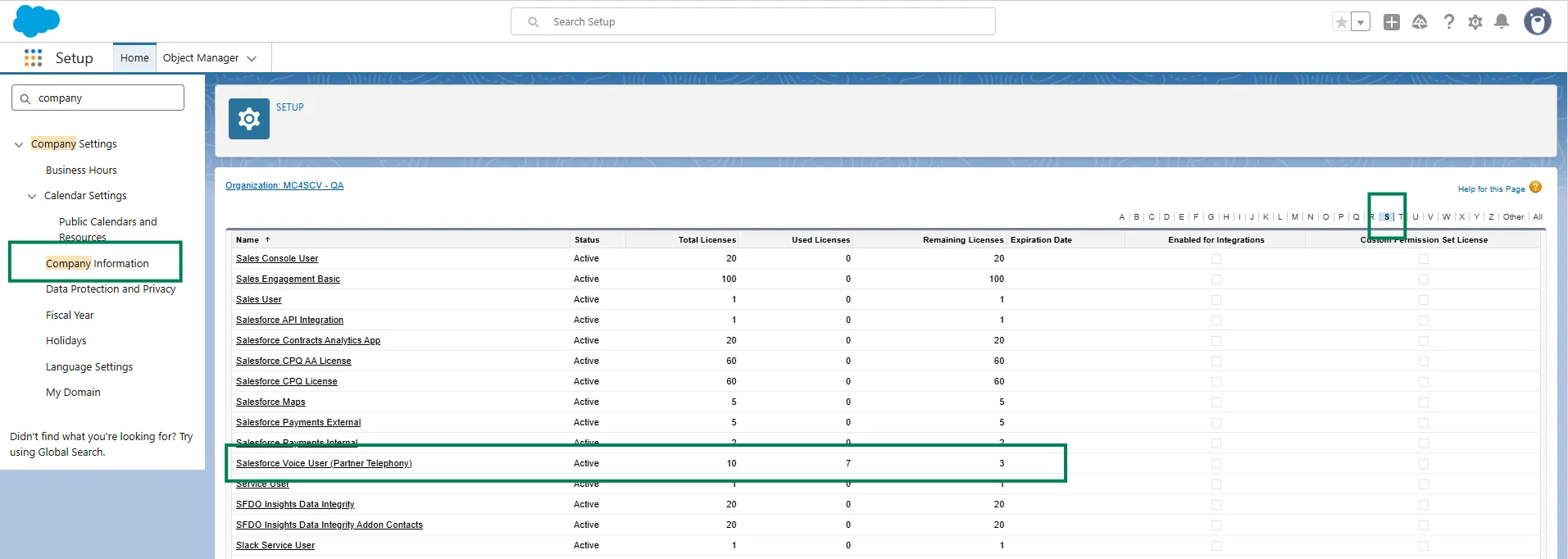Focus the Search Setup field

pyautogui.click(x=753, y=21)
